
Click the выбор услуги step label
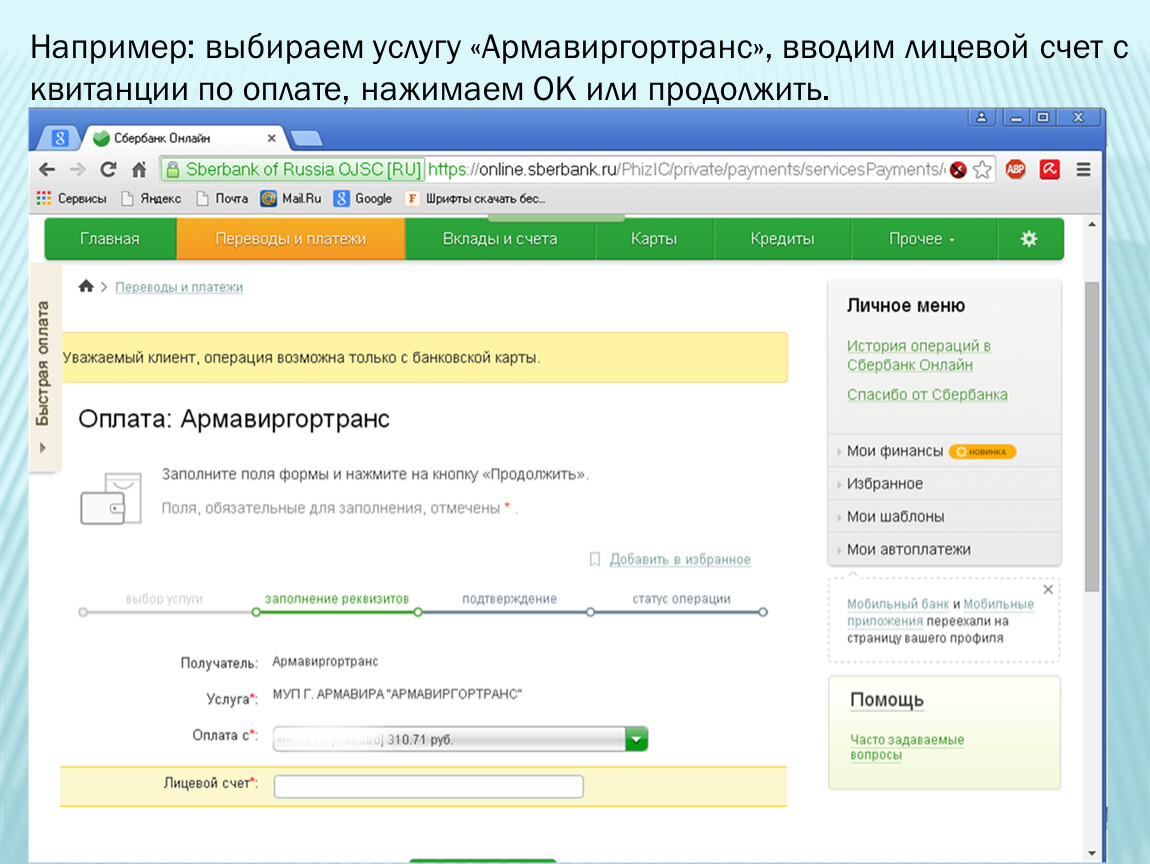[x=164, y=598]
